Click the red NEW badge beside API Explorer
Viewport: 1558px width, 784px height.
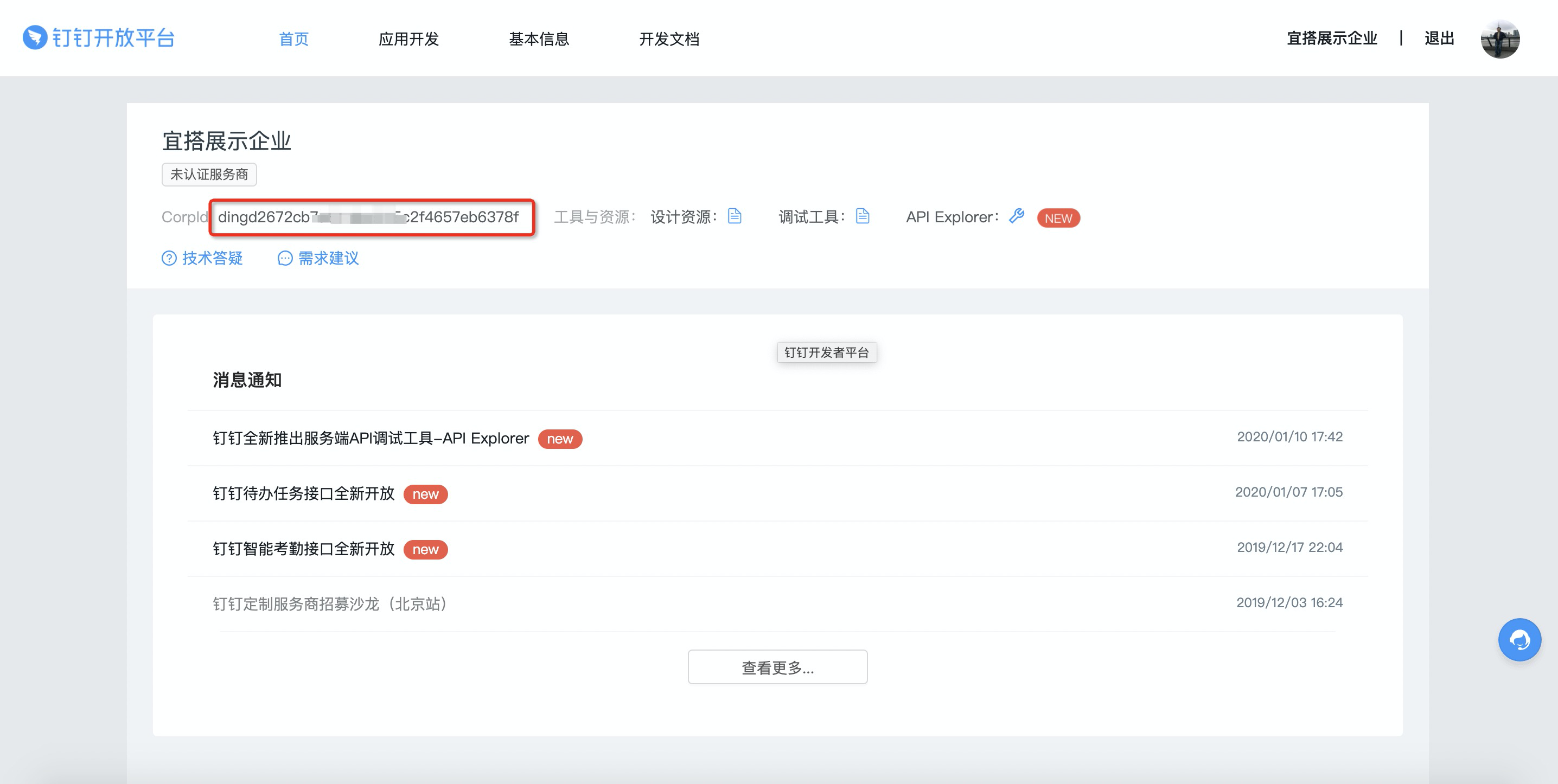[1058, 218]
